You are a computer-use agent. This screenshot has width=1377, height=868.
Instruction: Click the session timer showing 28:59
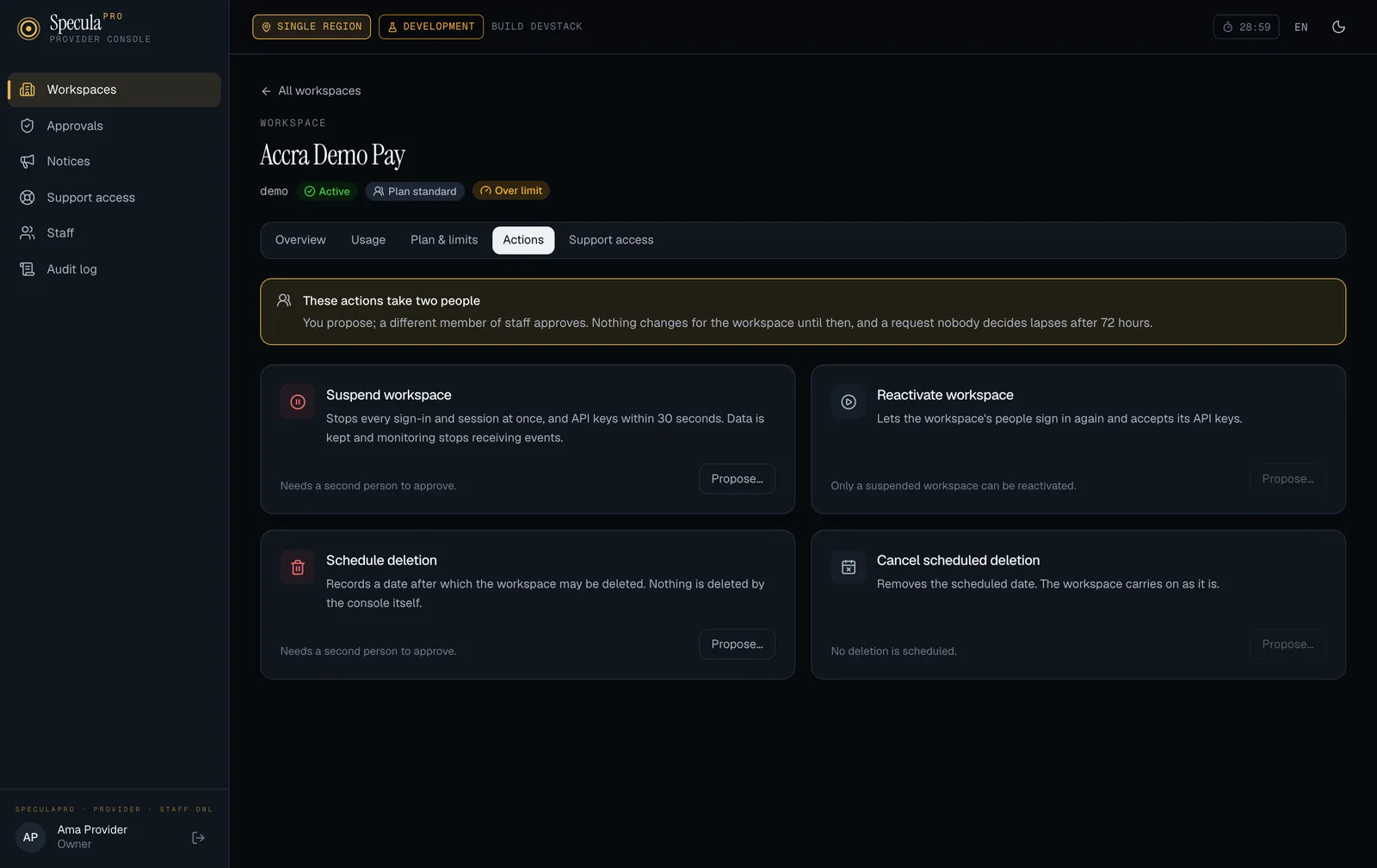click(1246, 27)
